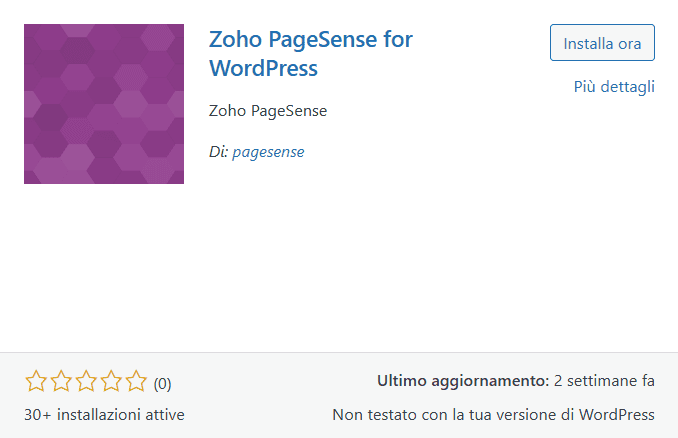
Task: Open the Più dettagli link
Action: click(614, 86)
